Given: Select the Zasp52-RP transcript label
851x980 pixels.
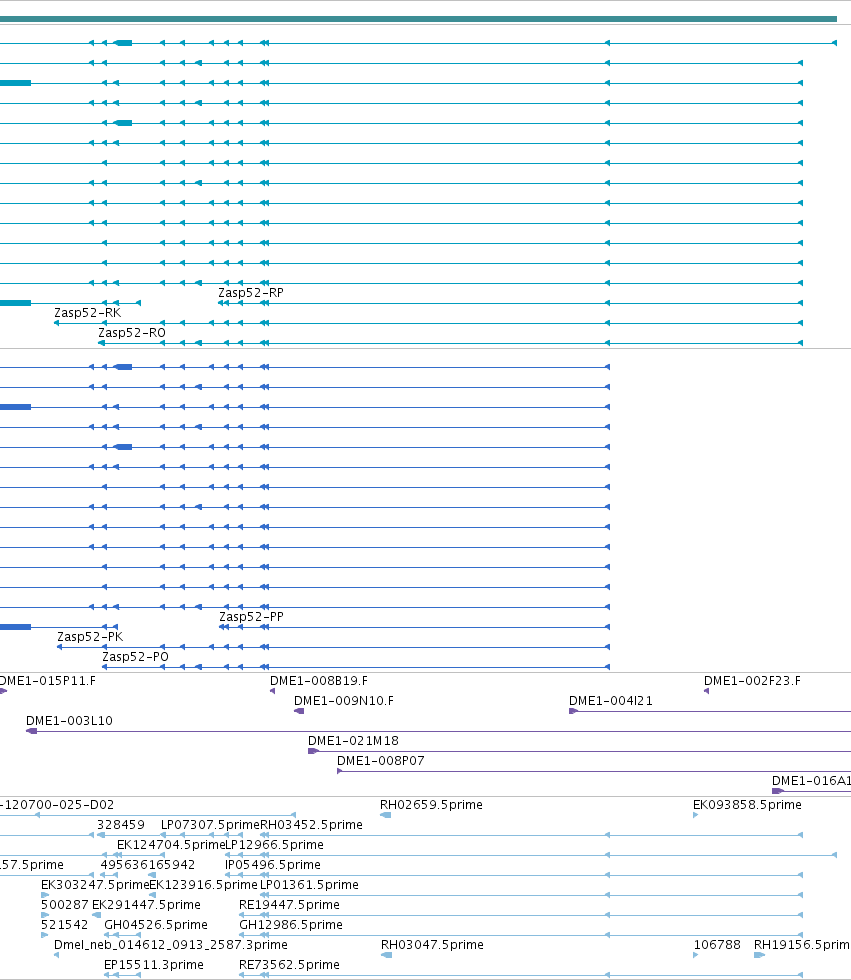Looking at the screenshot, I should tap(251, 293).
